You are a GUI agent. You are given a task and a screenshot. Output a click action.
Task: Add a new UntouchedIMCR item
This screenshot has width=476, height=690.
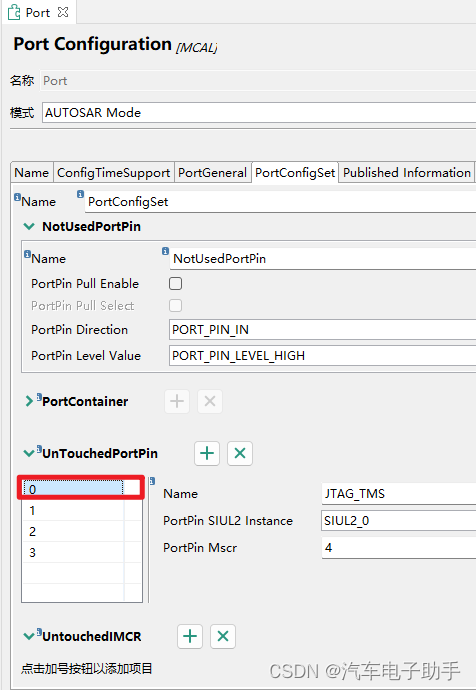[x=190, y=636]
